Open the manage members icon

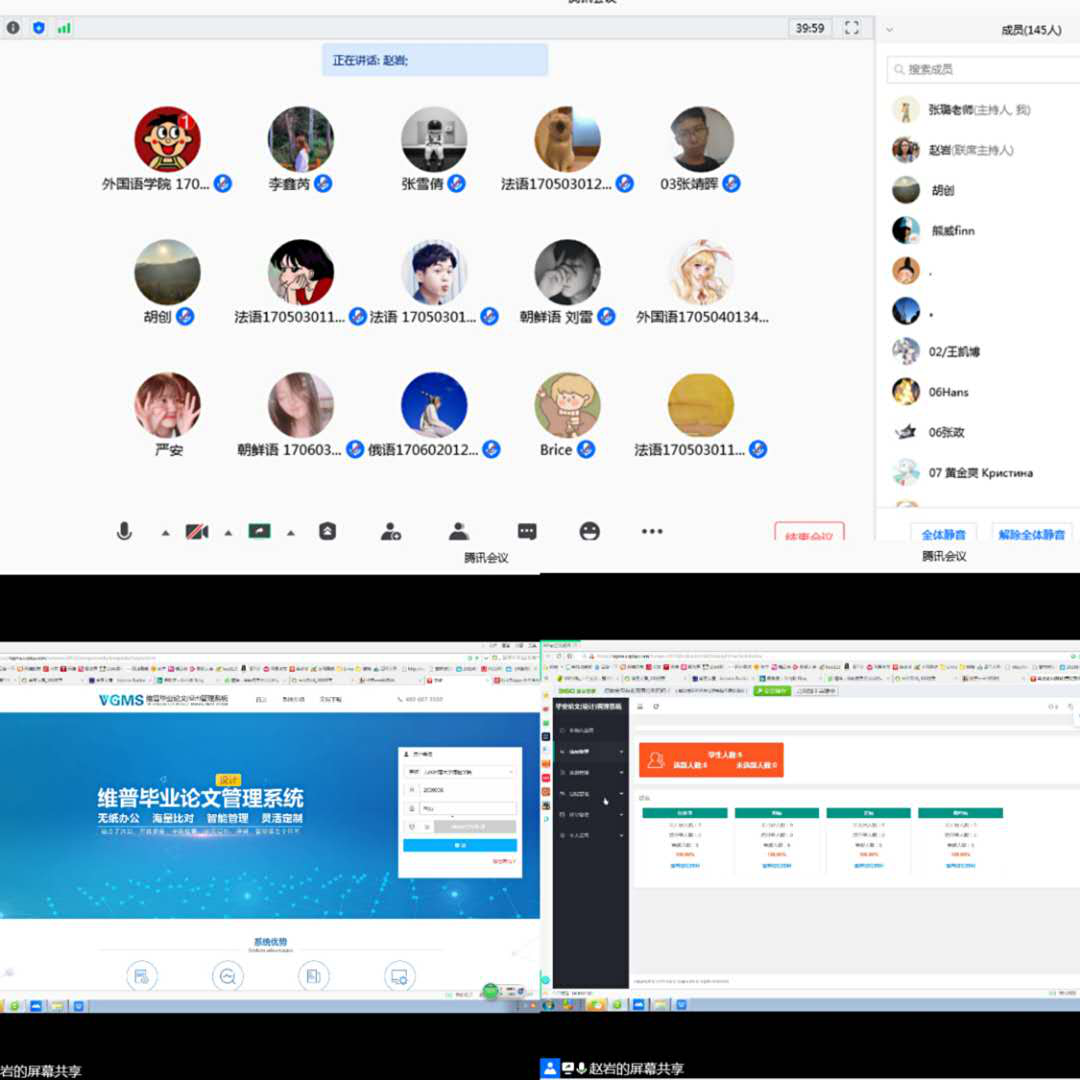459,532
